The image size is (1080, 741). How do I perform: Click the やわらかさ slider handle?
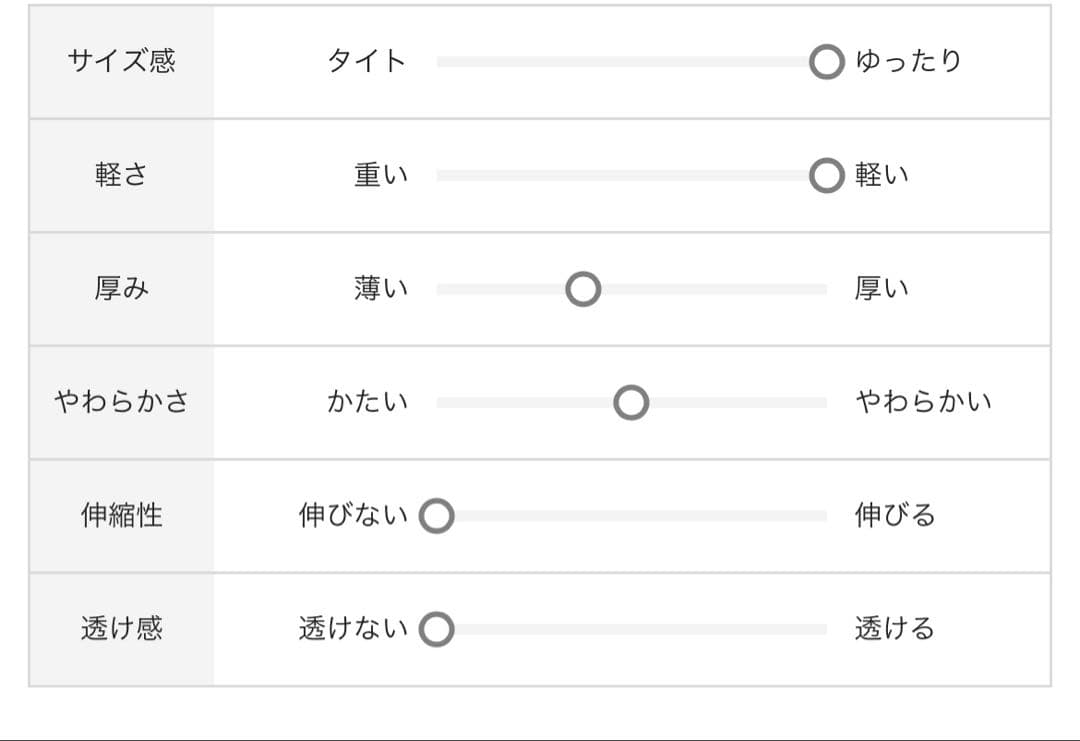click(x=631, y=403)
